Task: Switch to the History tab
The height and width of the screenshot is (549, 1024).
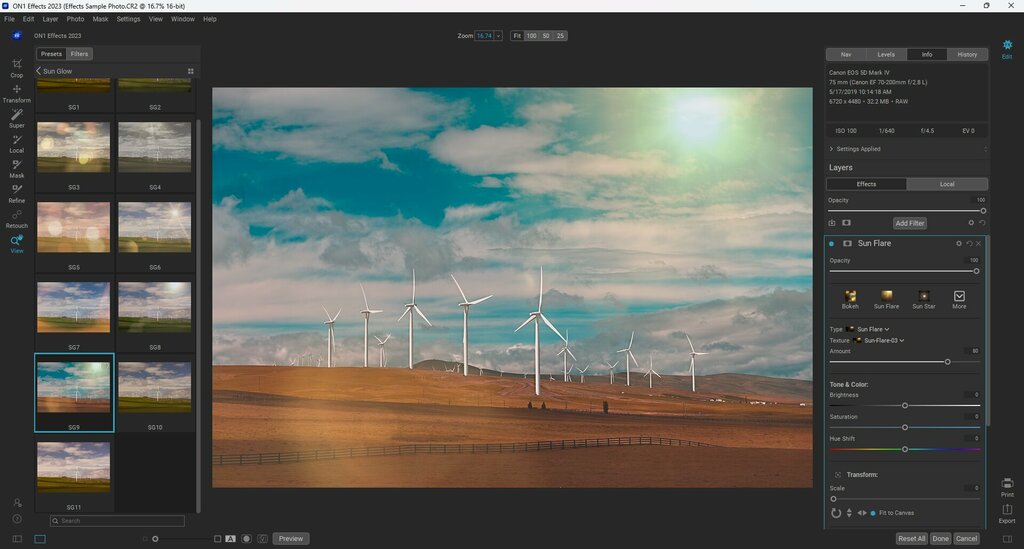Action: pos(967,54)
